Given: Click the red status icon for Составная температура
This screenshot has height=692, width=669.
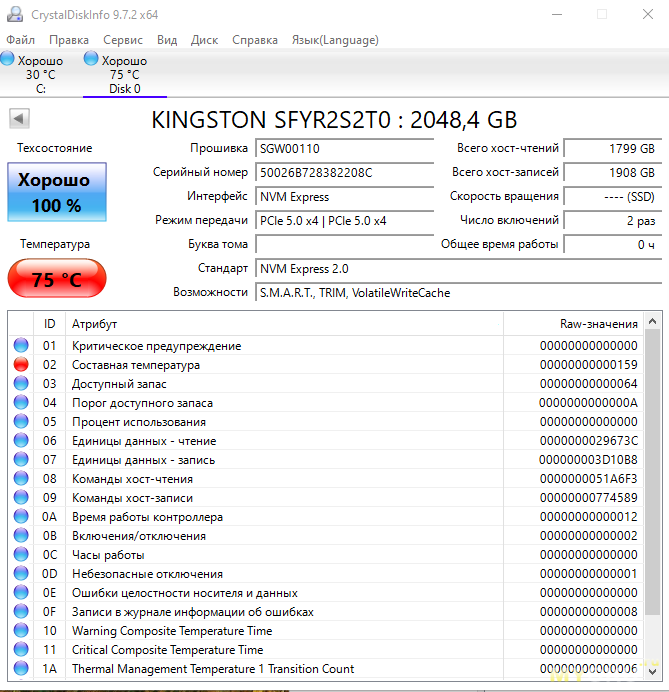Looking at the screenshot, I should pos(21,365).
